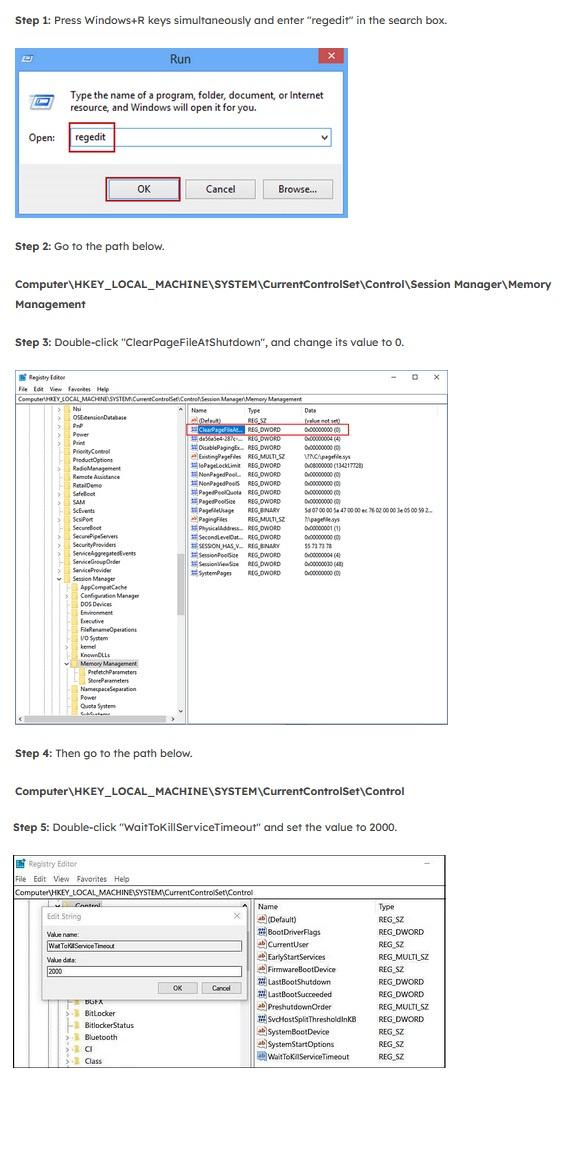
Task: Select the PagedPoolQuota value name
Action: pos(220,492)
